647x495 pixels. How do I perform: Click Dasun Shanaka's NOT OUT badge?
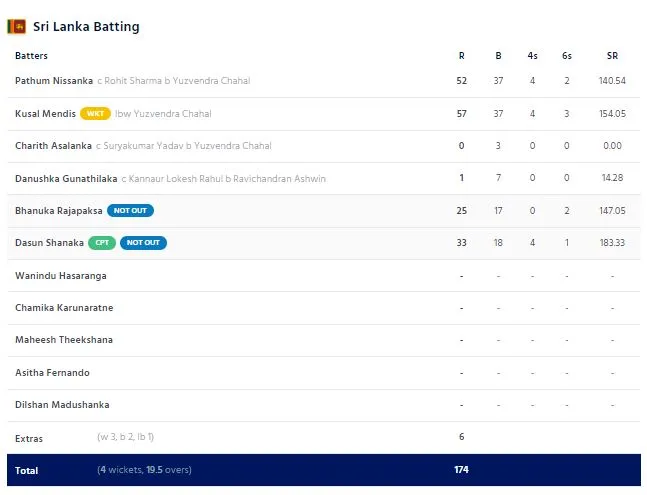click(x=143, y=243)
